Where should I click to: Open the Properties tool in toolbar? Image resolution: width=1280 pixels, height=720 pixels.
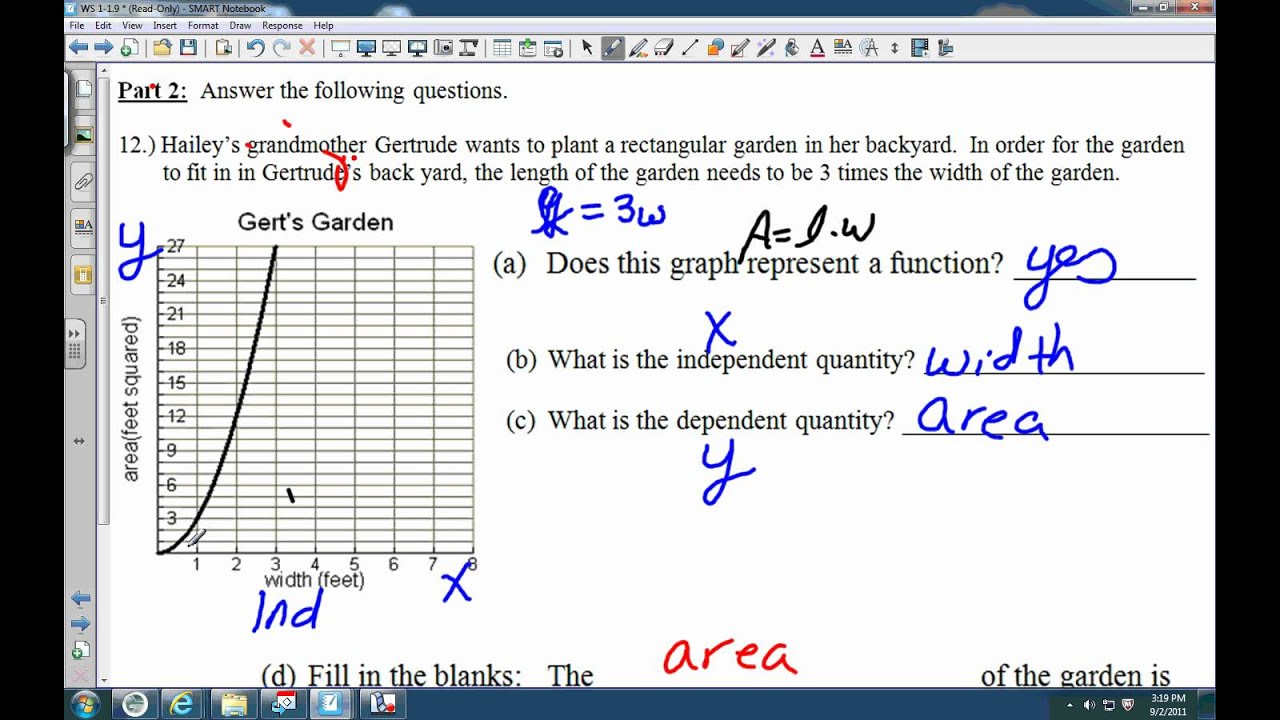(x=843, y=47)
